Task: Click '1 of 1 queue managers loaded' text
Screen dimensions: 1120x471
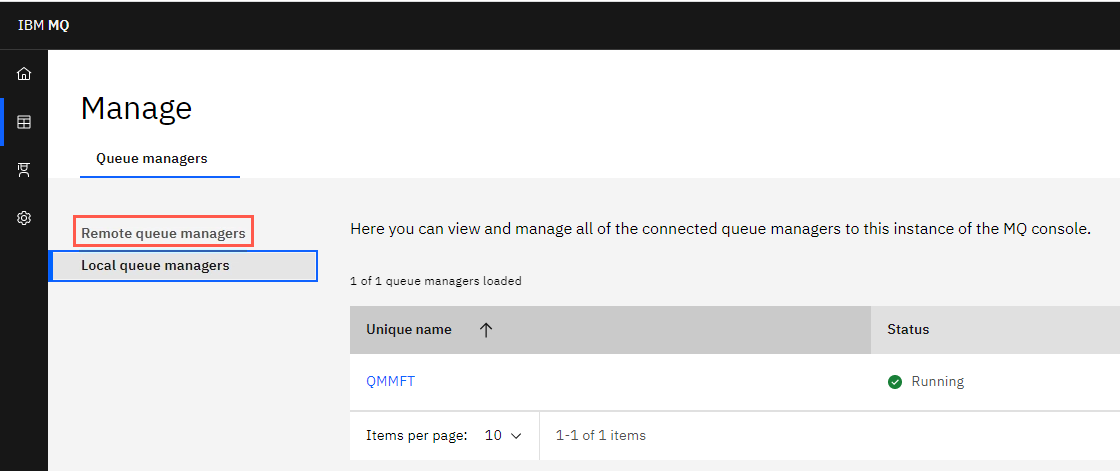Action: coord(436,281)
